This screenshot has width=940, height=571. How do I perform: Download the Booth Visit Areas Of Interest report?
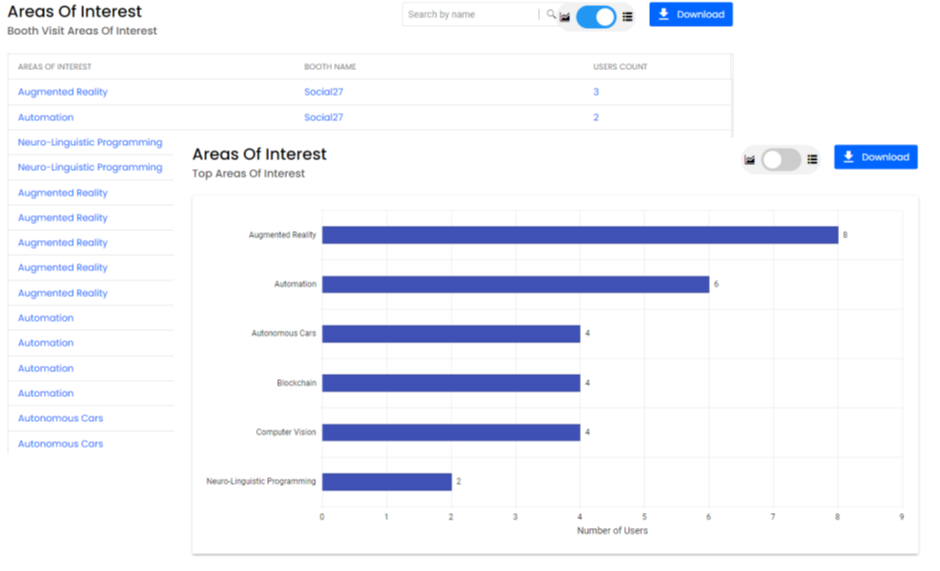[690, 15]
